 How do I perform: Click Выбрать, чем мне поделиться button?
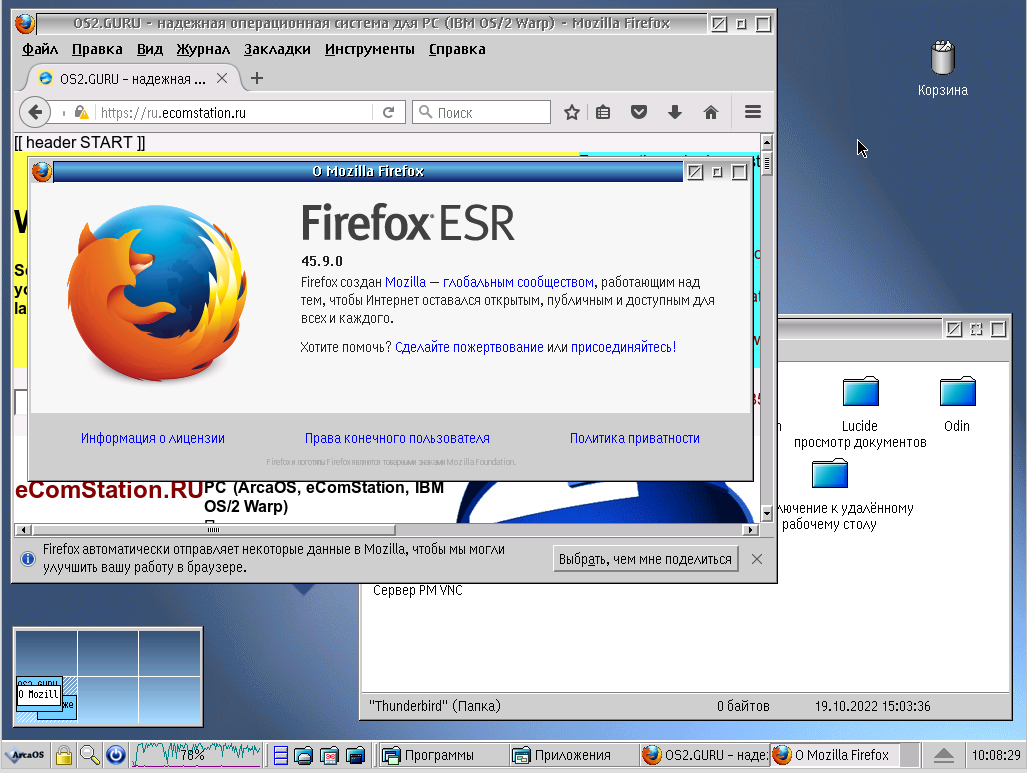(x=645, y=559)
